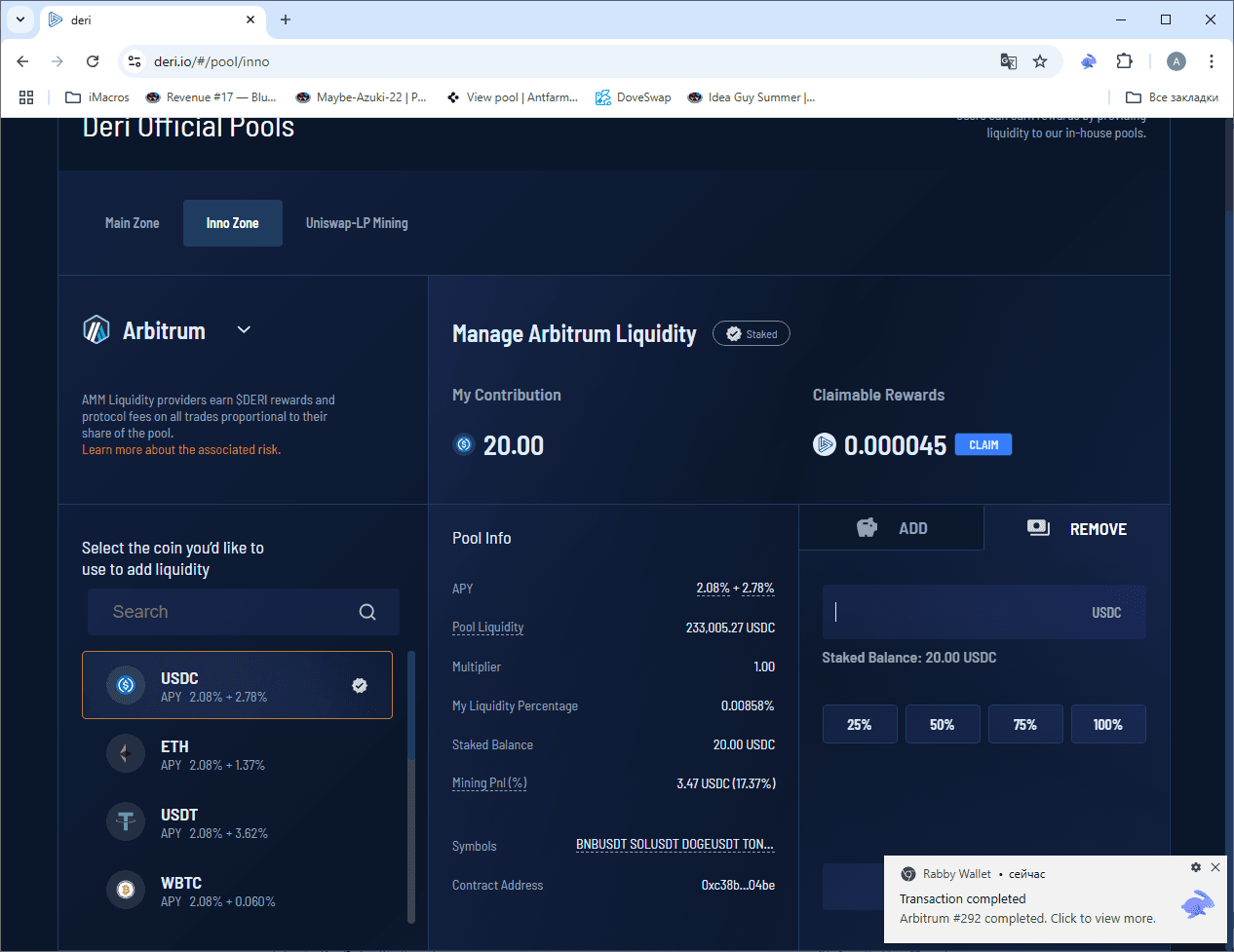
Task: Click the piggy bank icon on ADD tab
Action: tap(867, 528)
